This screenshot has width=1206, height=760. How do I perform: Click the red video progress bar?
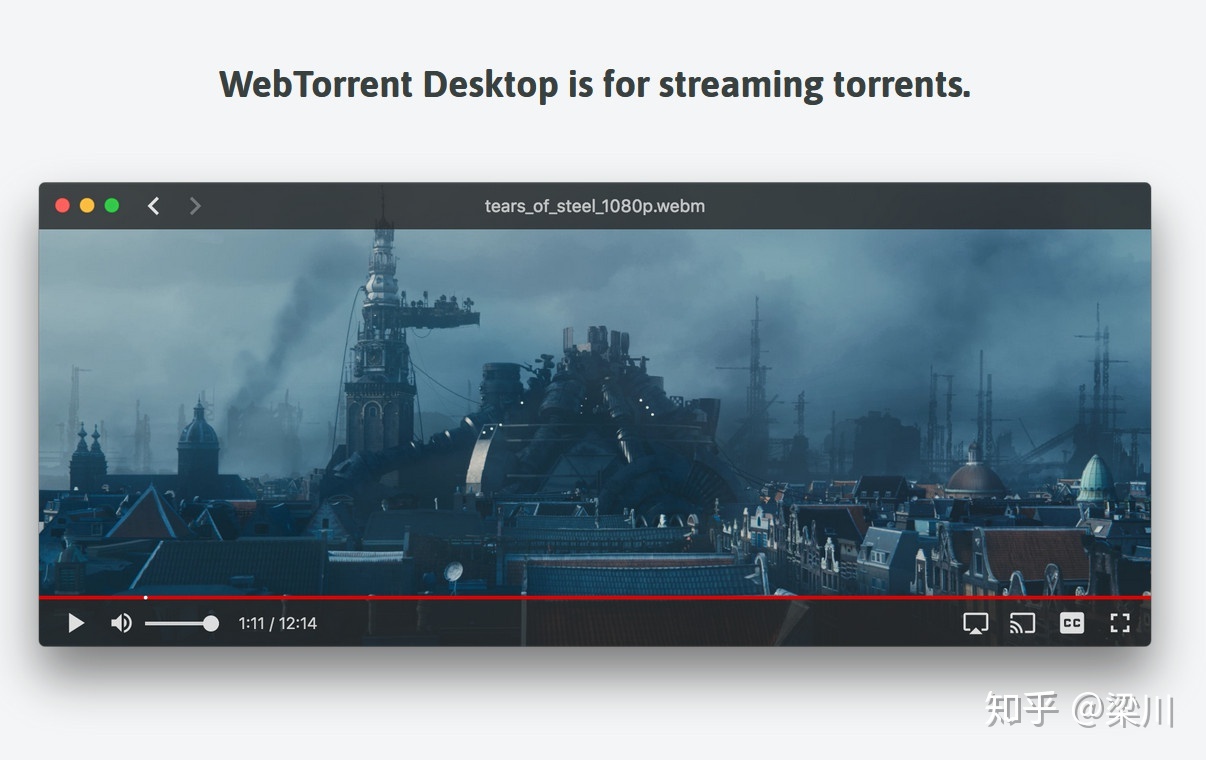(x=595, y=597)
